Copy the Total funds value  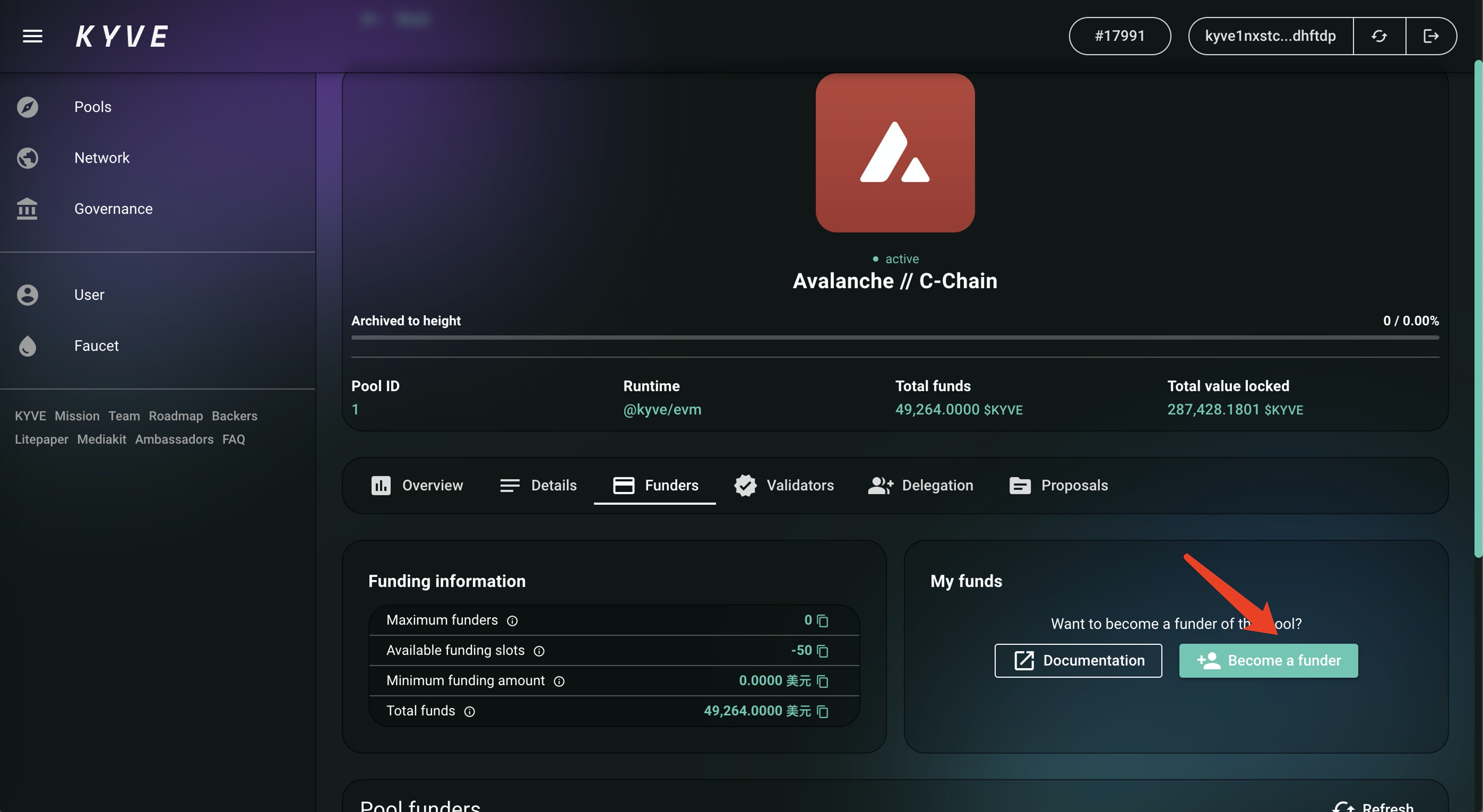click(823, 712)
